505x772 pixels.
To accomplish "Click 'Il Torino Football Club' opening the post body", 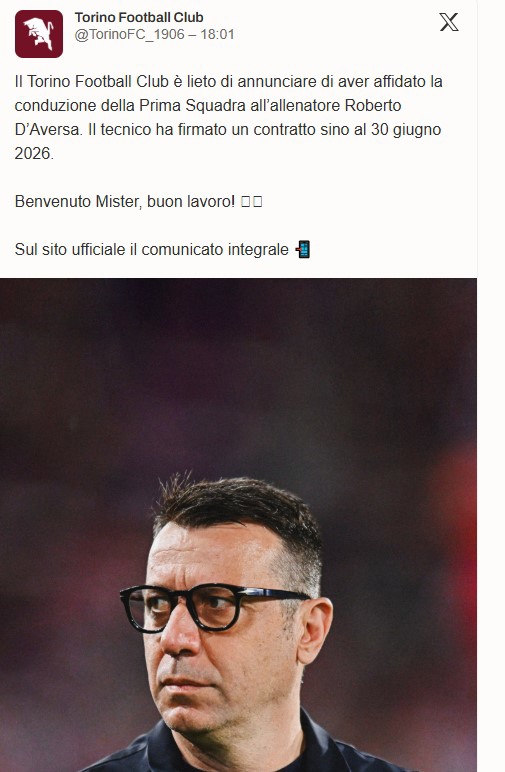I will (x=92, y=81).
